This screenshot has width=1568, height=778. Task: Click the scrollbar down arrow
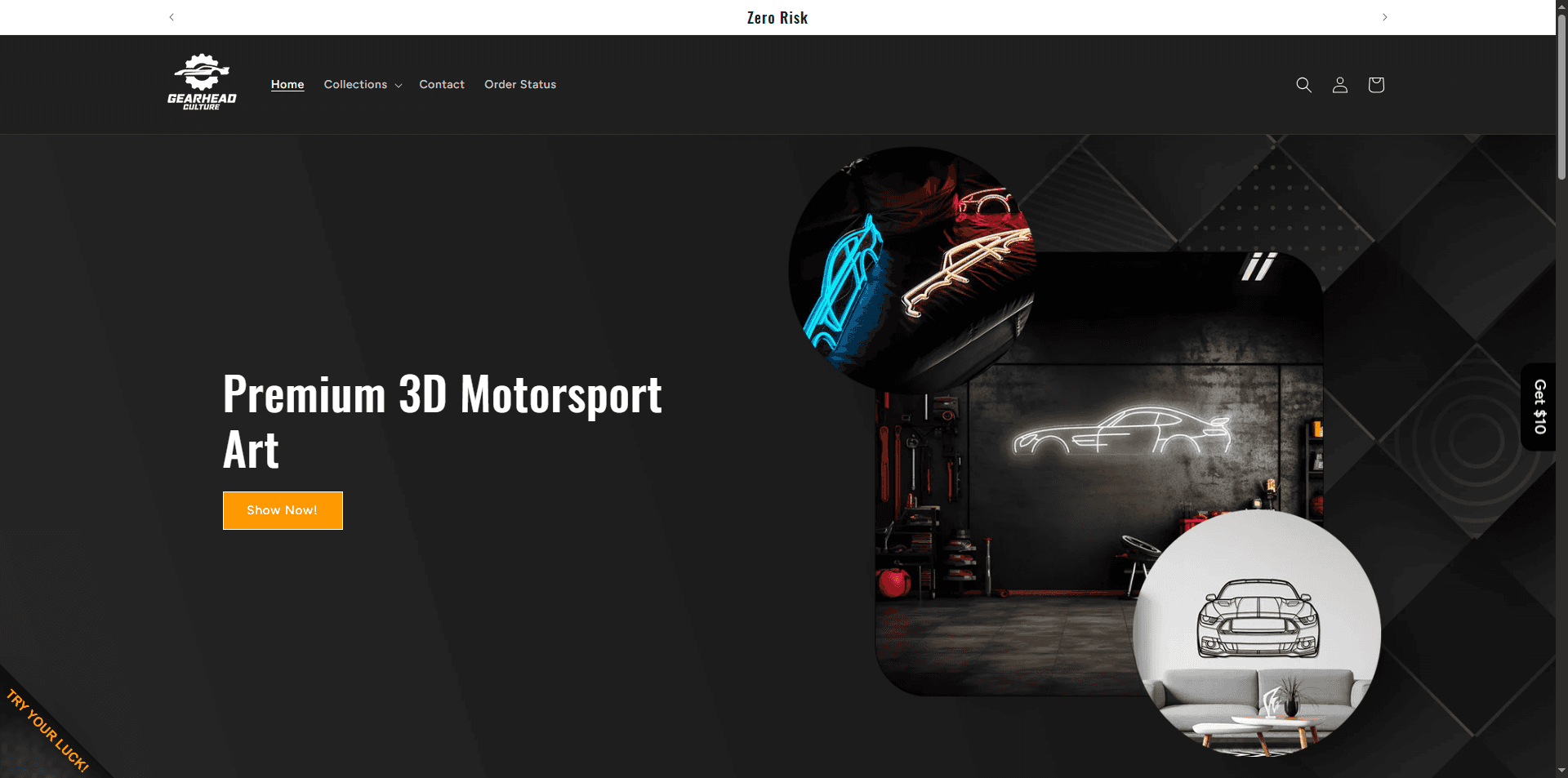click(1561, 770)
